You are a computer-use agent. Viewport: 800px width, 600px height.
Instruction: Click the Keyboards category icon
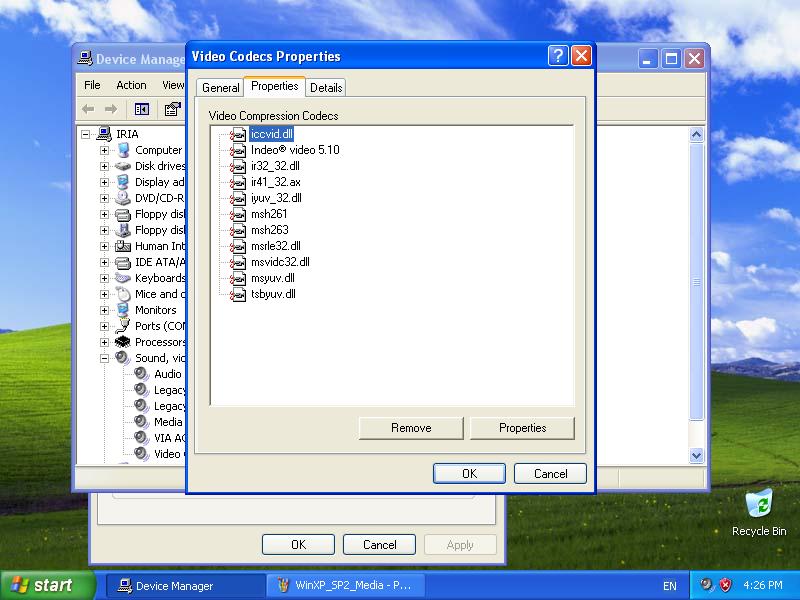point(123,278)
